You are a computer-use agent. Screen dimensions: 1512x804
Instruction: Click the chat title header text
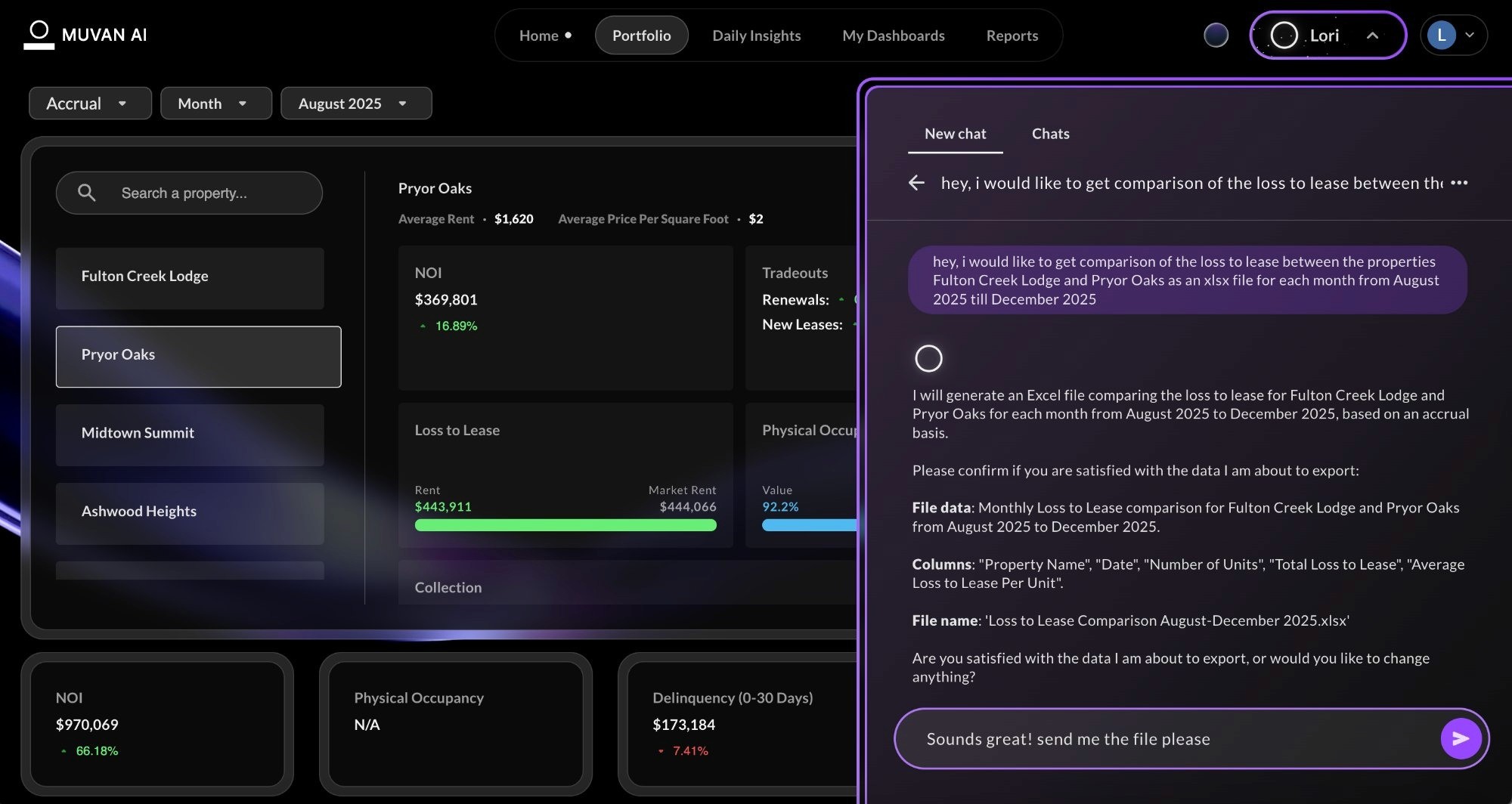(1191, 183)
